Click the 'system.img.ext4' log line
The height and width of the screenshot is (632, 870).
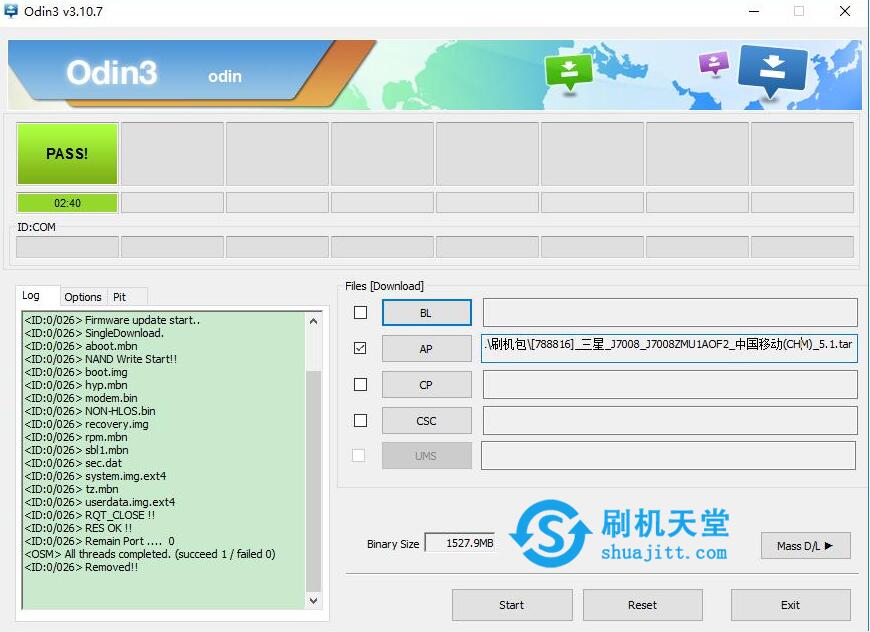pos(95,476)
